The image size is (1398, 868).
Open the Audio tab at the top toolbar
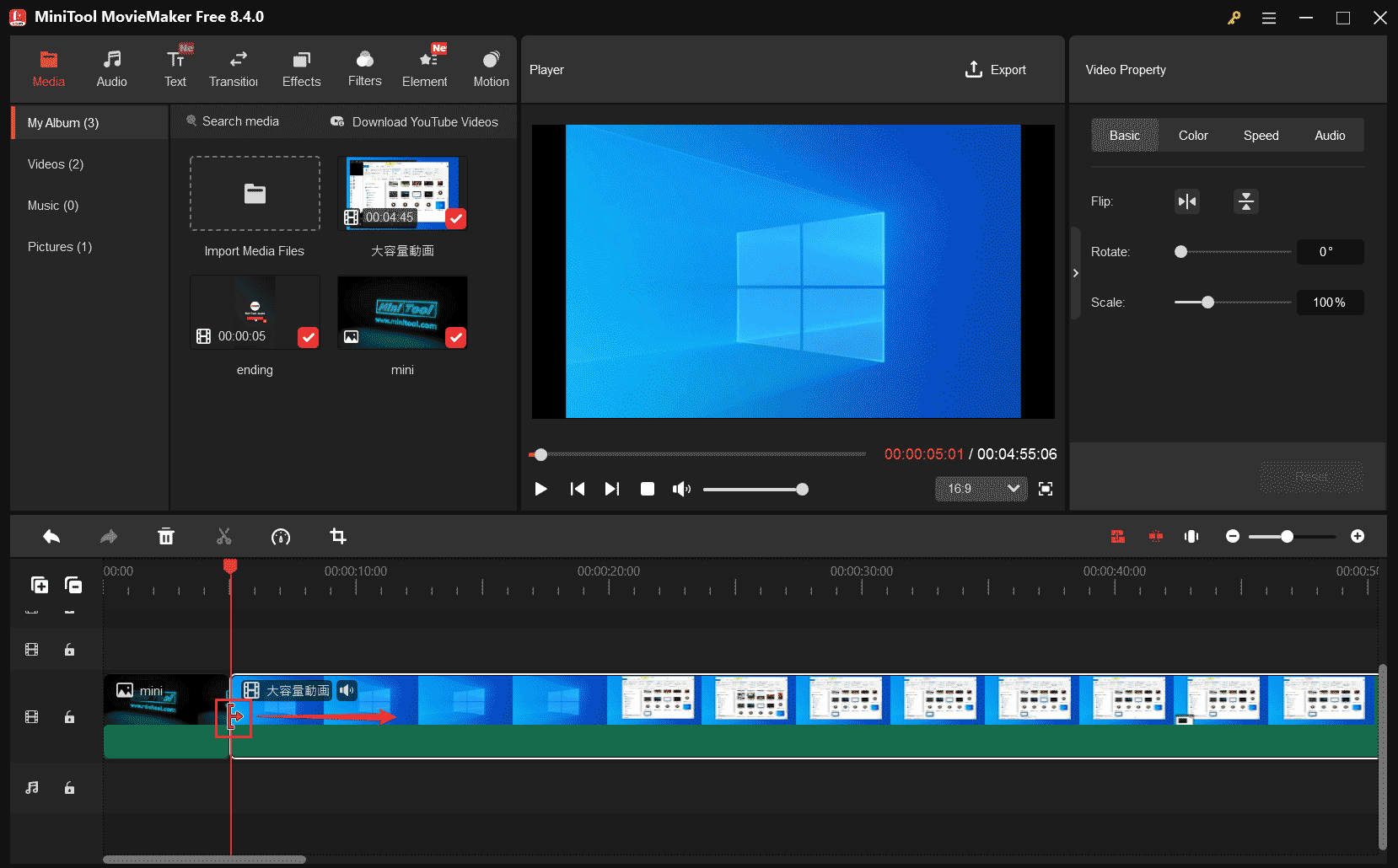coord(111,67)
